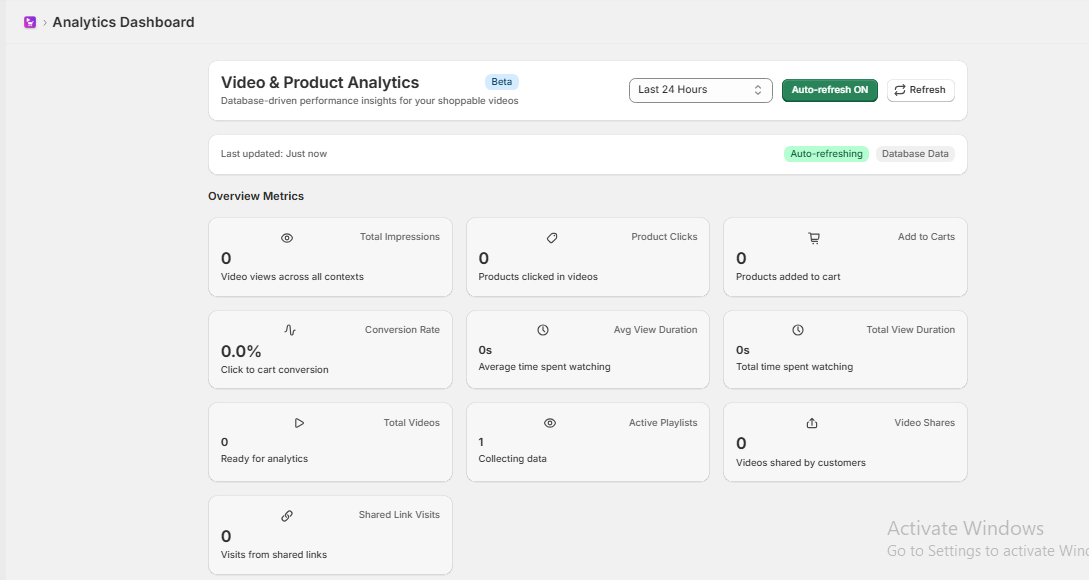Click the Auto-refreshing status badge
The width and height of the screenshot is (1089, 580).
826,154
